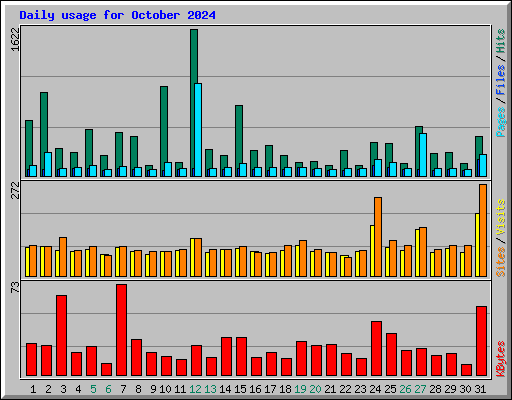Click the green day 27 axis label
Viewport: 512px width, 400px height.
click(x=420, y=389)
